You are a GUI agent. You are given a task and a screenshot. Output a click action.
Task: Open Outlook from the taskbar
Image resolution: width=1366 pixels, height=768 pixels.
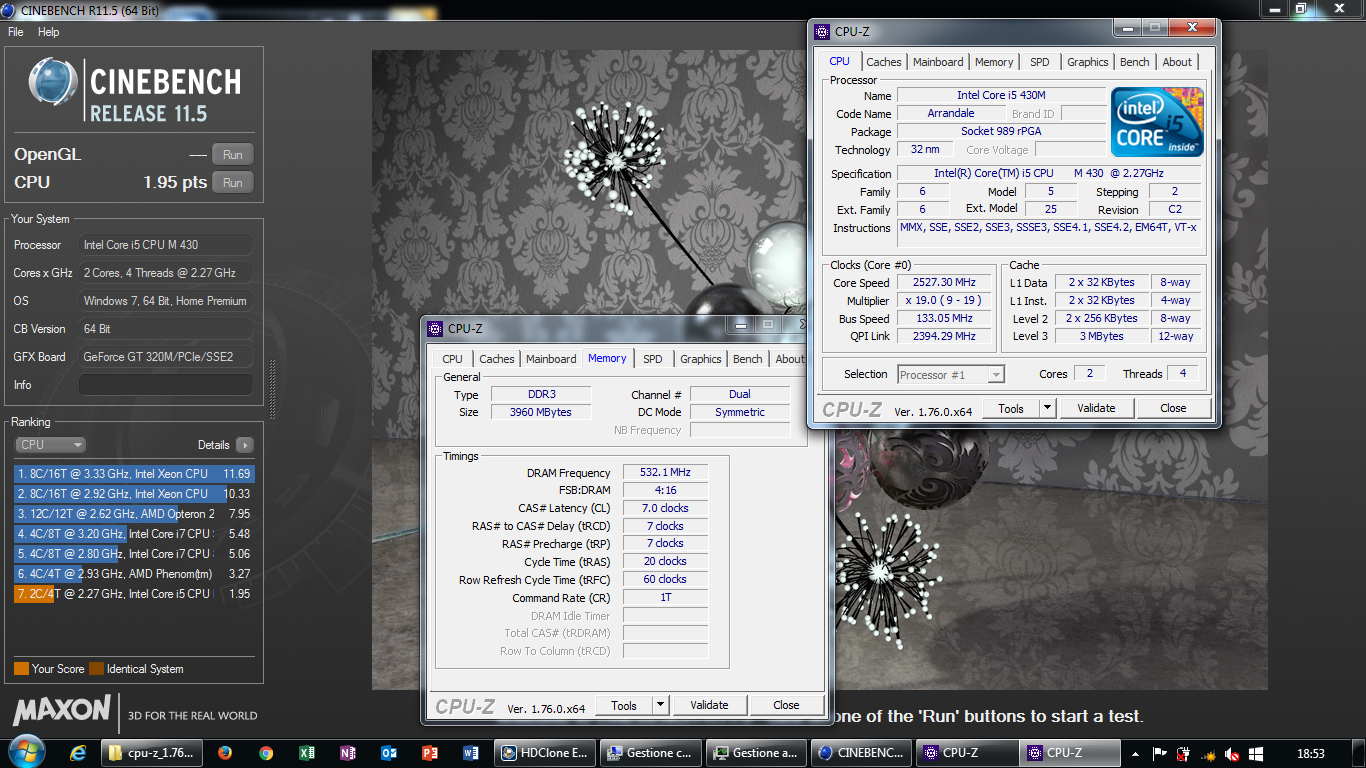click(x=389, y=753)
